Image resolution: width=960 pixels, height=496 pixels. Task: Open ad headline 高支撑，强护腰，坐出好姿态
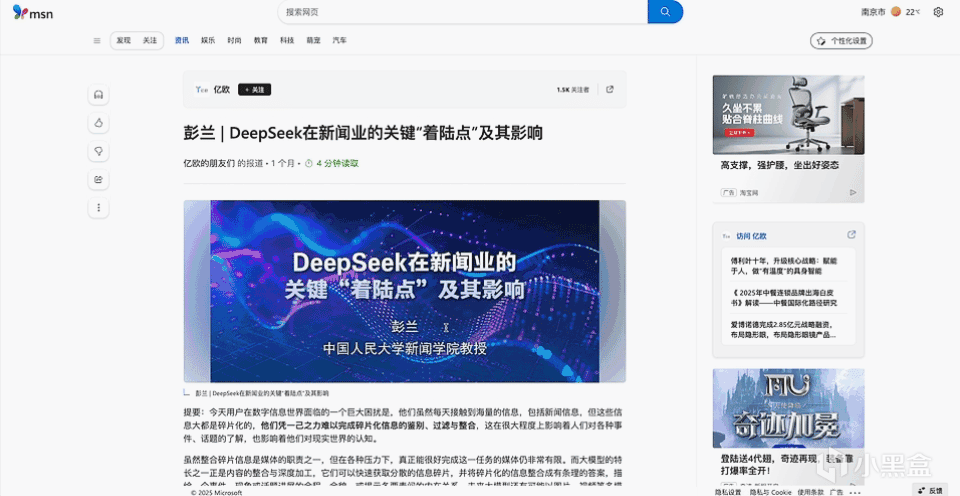pos(779,165)
